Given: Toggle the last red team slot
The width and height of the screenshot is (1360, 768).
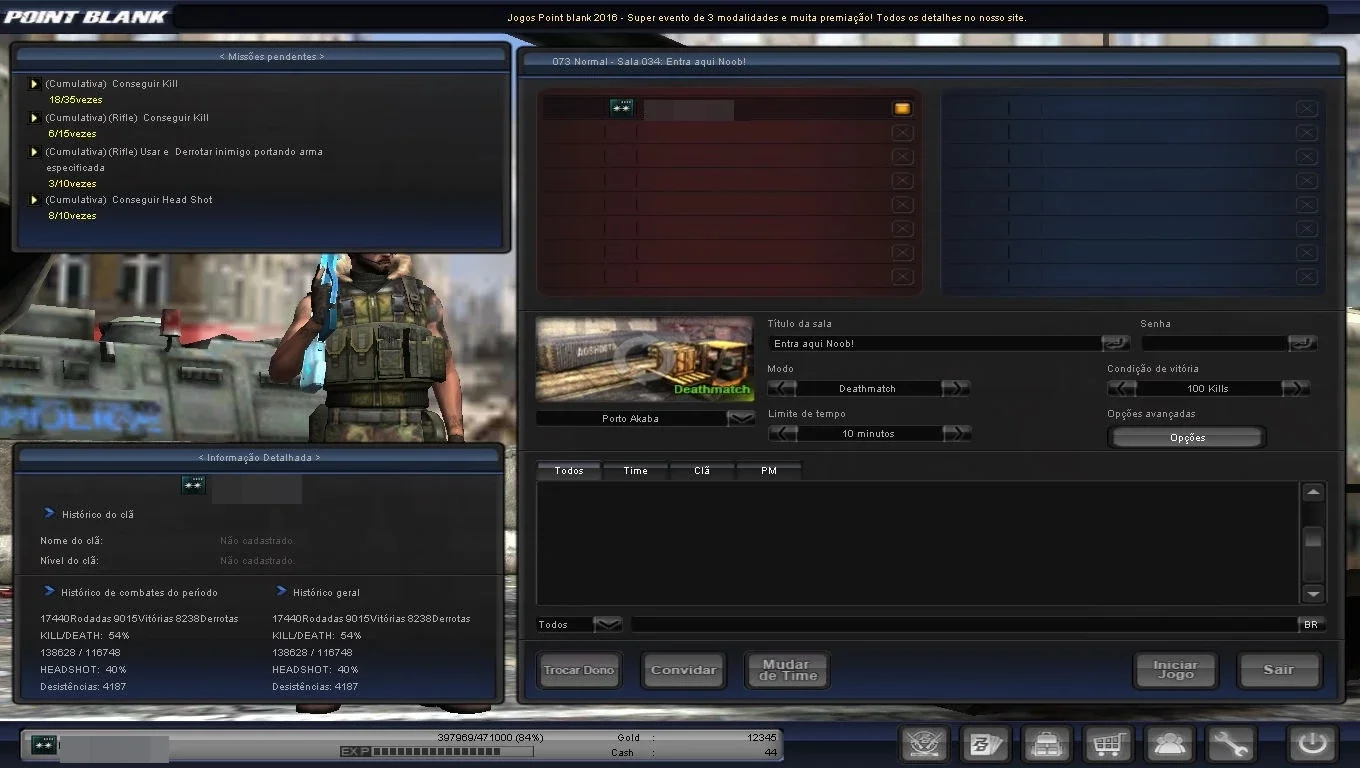Looking at the screenshot, I should click(x=902, y=277).
